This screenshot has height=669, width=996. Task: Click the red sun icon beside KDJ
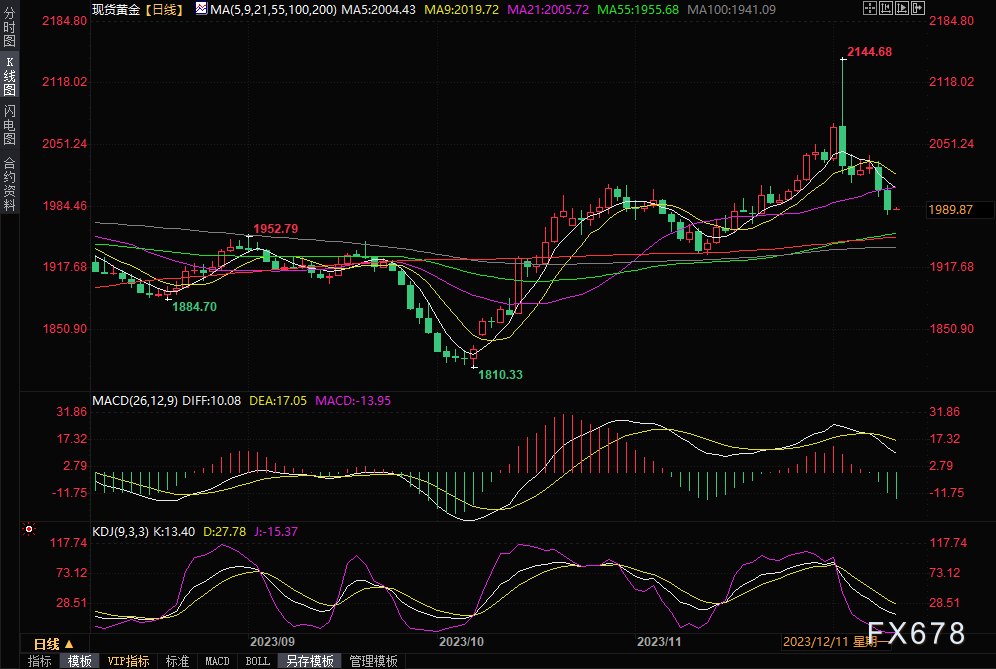point(29,529)
